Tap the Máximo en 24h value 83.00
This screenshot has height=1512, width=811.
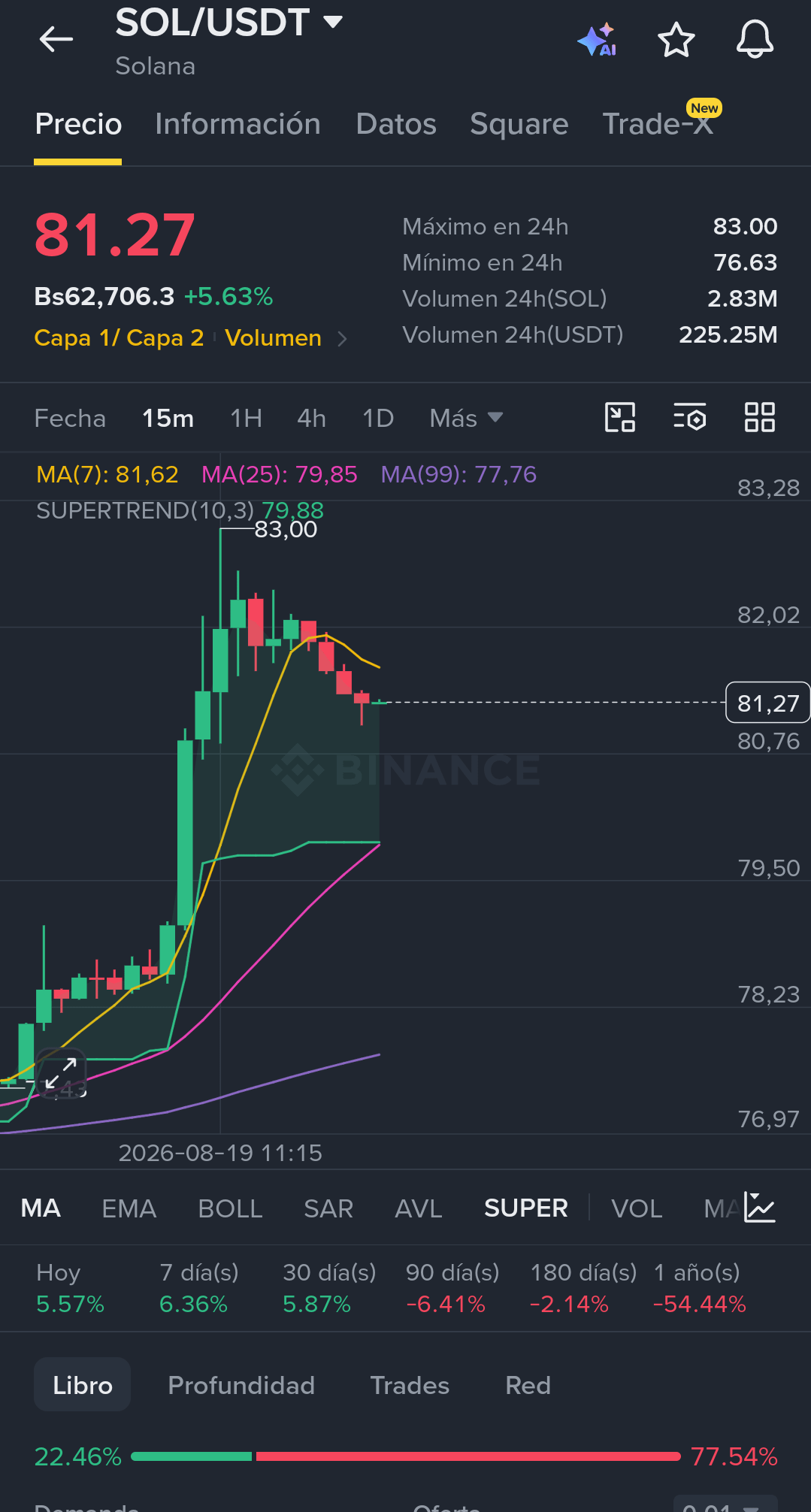[745, 226]
